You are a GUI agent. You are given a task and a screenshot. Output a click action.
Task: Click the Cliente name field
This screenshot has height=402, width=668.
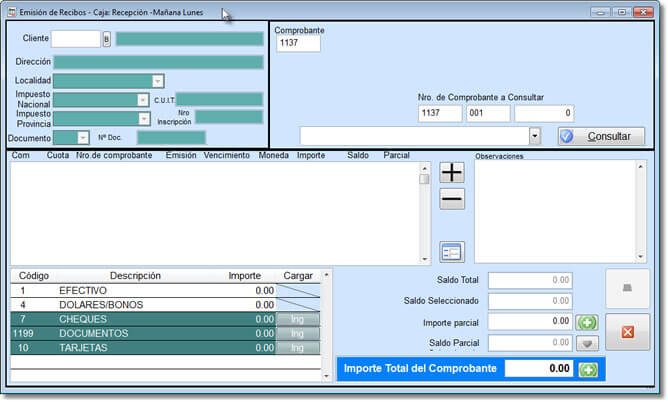coord(190,39)
